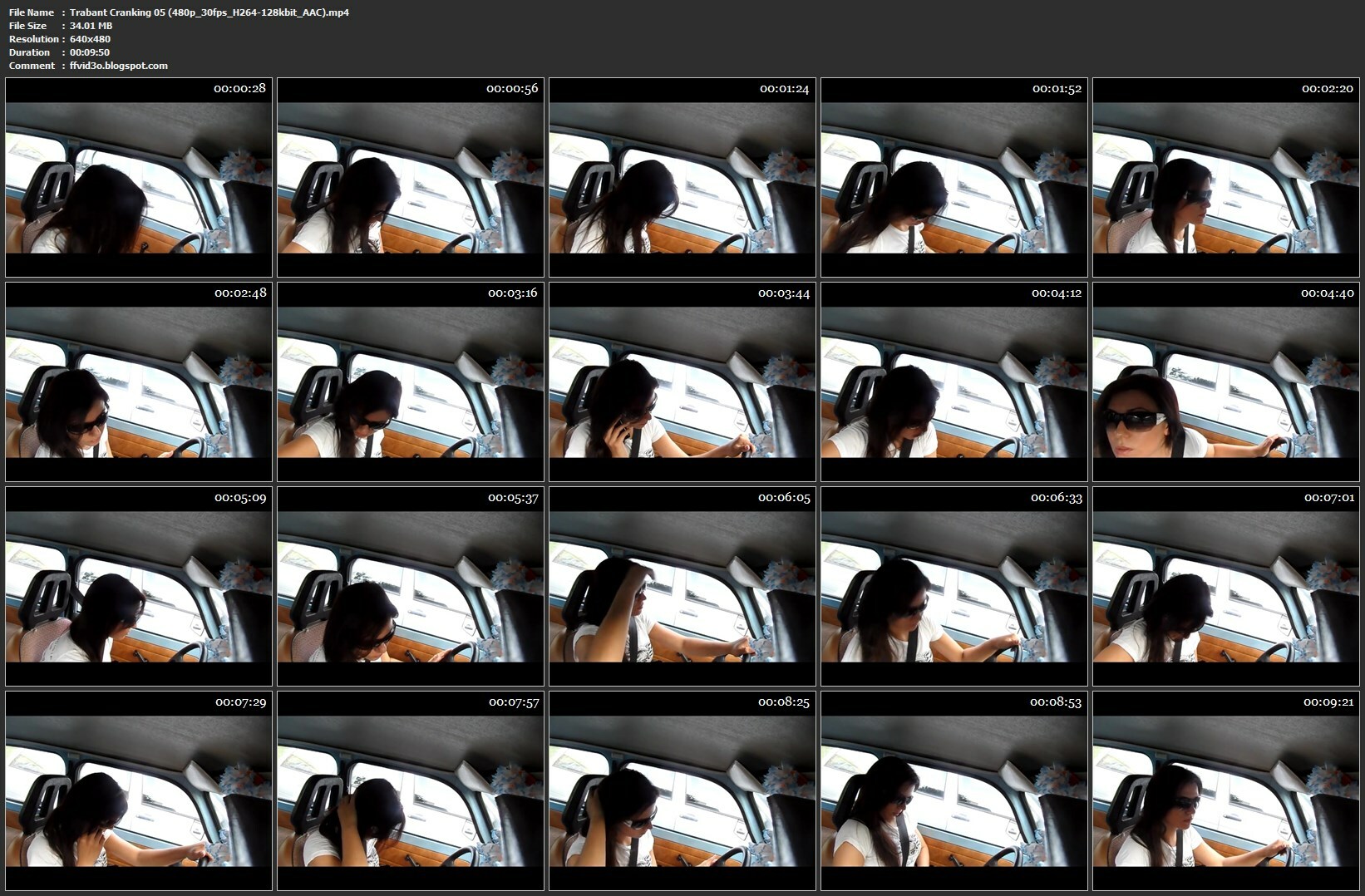Open the thumbnail at 00:01:52
Screen dimensions: 1365x896
(x=954, y=177)
